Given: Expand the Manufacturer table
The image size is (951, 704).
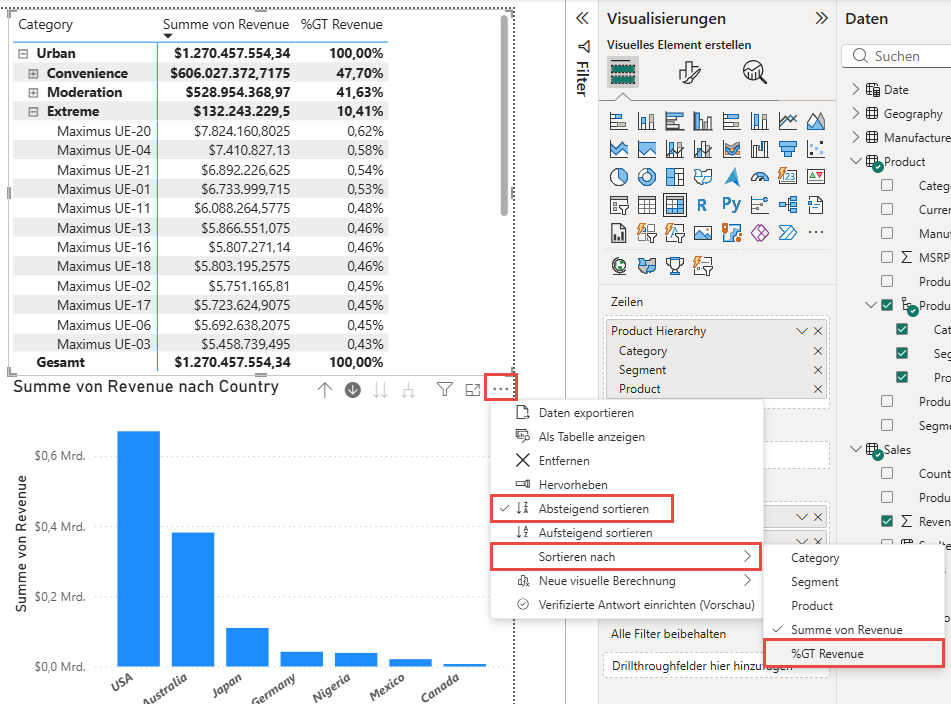Looking at the screenshot, I should coord(855,137).
